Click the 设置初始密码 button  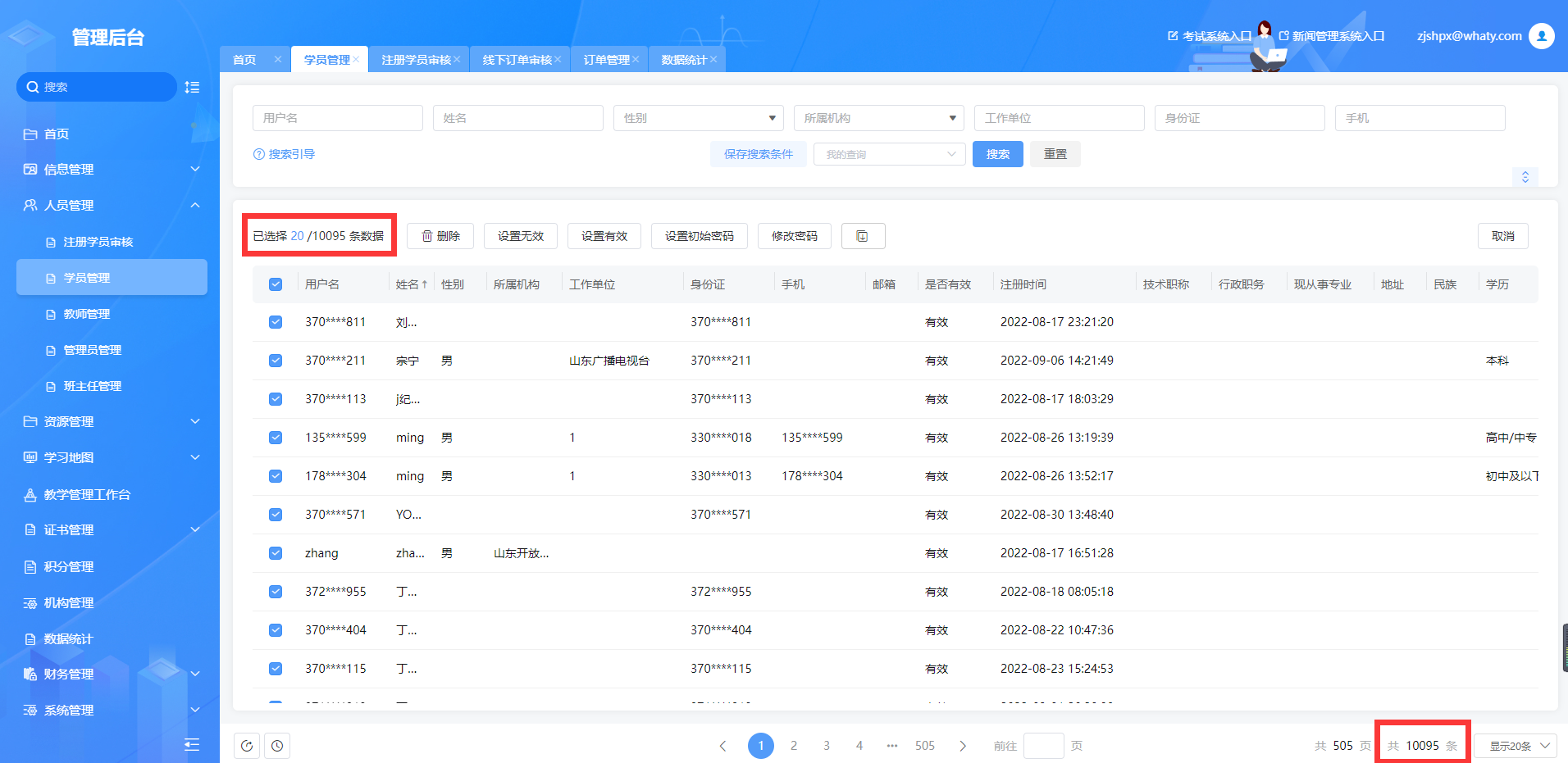700,236
